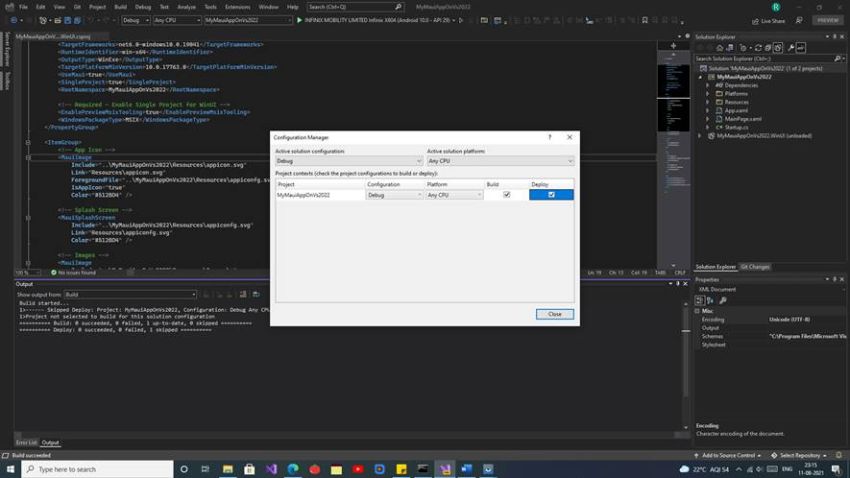Image resolution: width=850 pixels, height=478 pixels.
Task: Click the Live Share label
Action: tap(772, 21)
